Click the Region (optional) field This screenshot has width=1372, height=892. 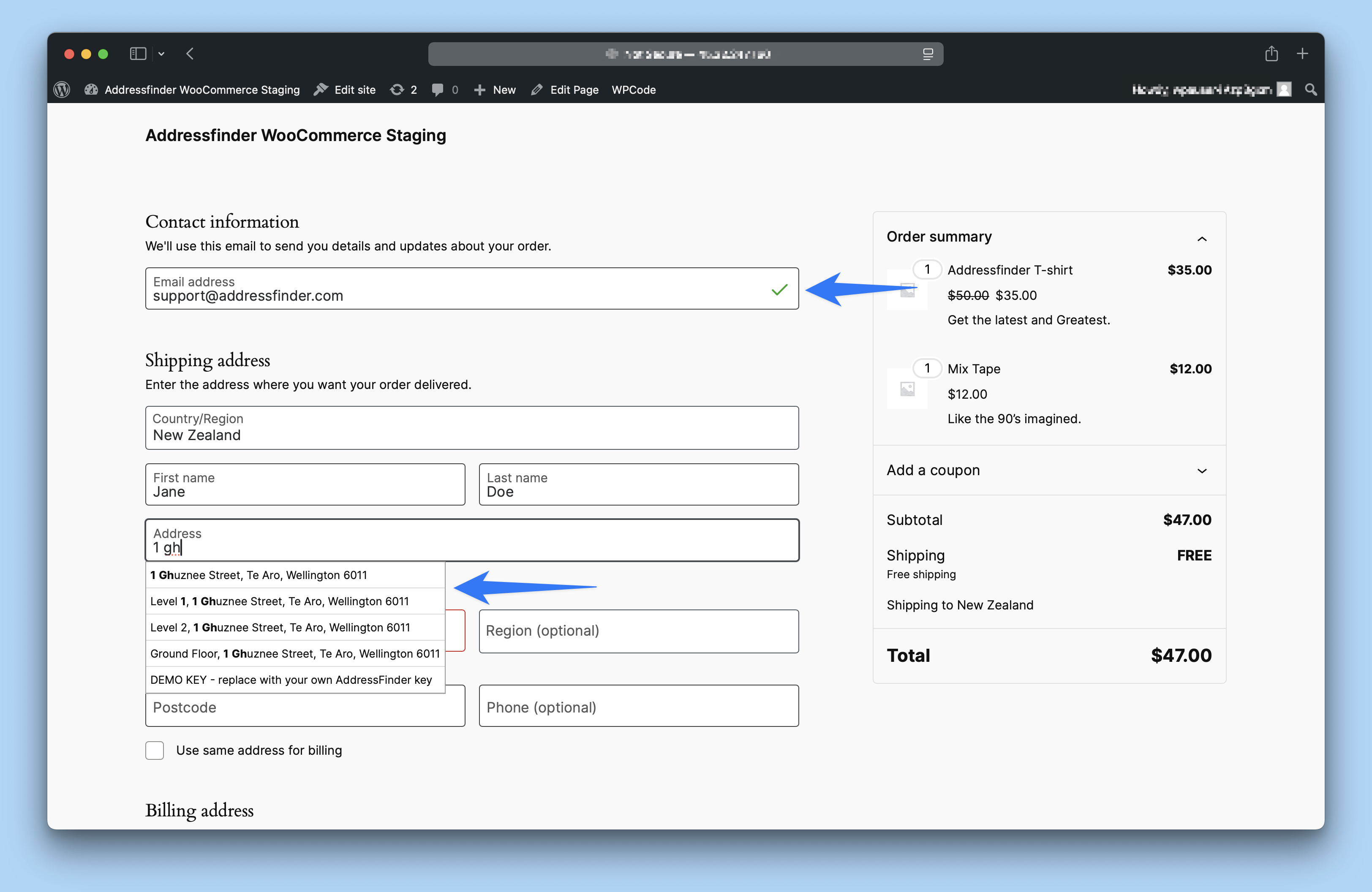coord(639,631)
